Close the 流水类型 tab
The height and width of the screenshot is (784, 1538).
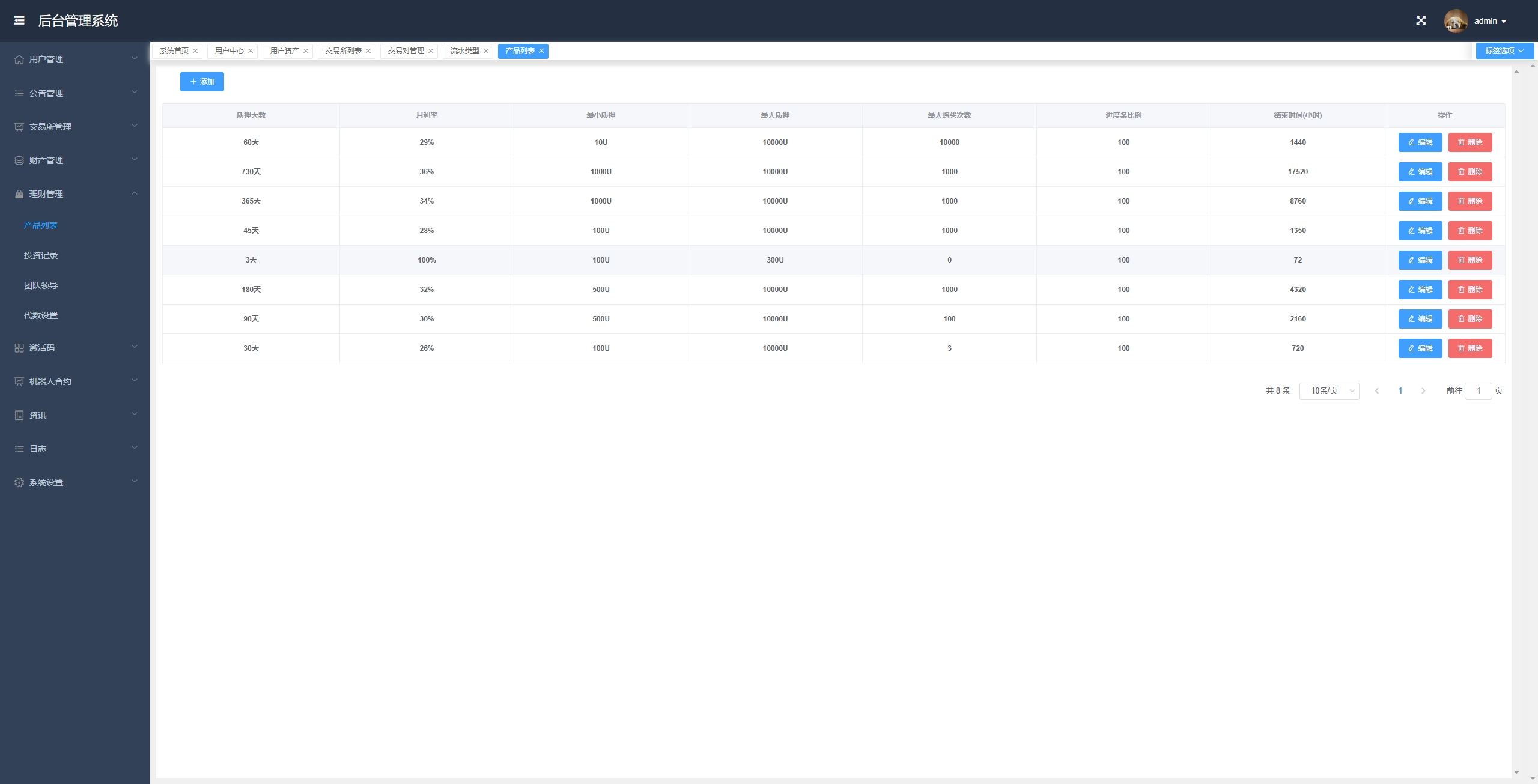coord(486,51)
